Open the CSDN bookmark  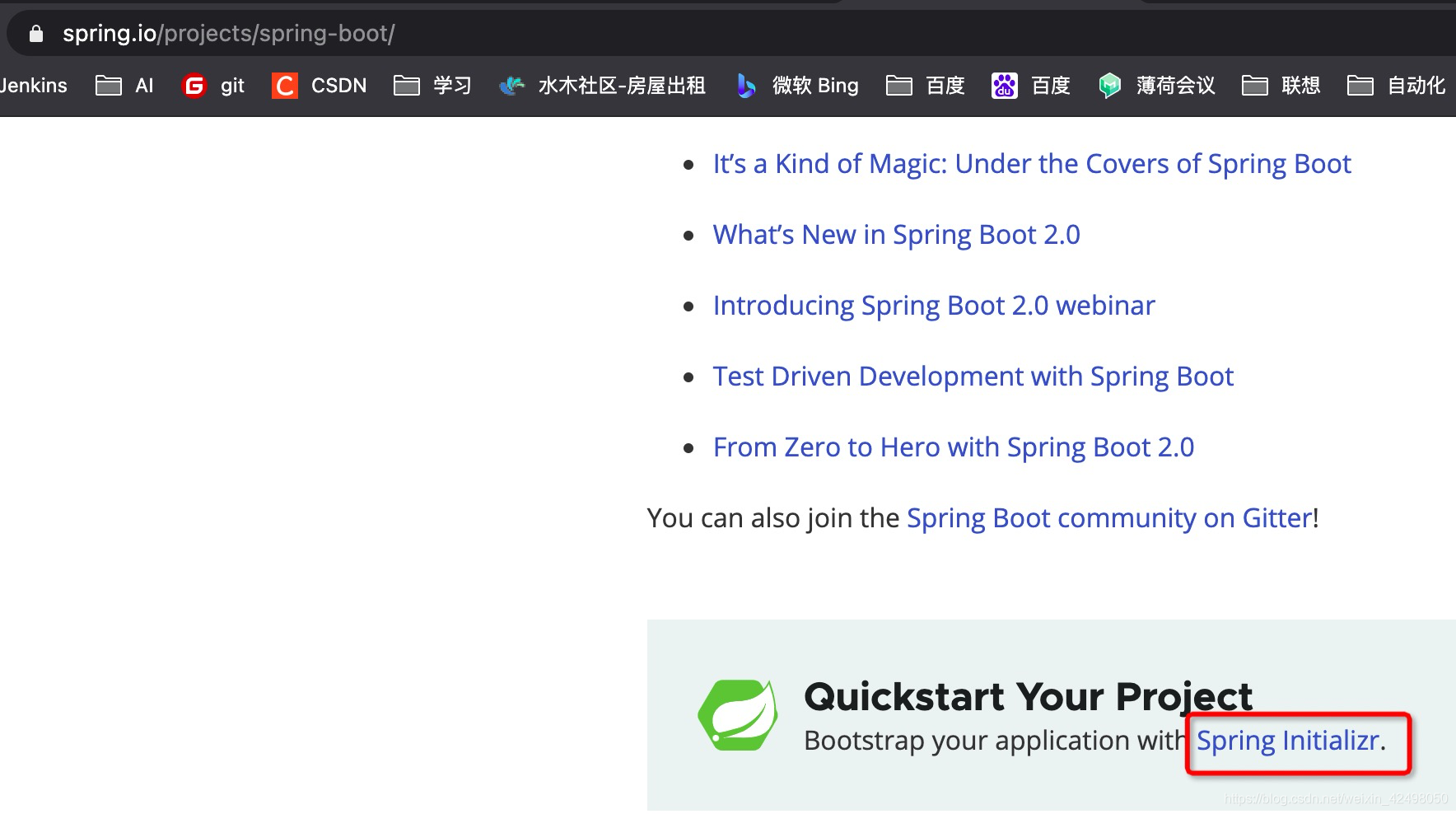click(320, 86)
